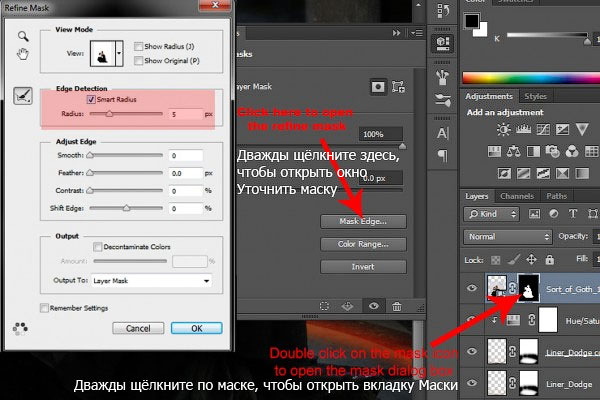Screen dimensions: 600x400
Task: Click the trash icon in Masks panel
Action: pos(397,306)
